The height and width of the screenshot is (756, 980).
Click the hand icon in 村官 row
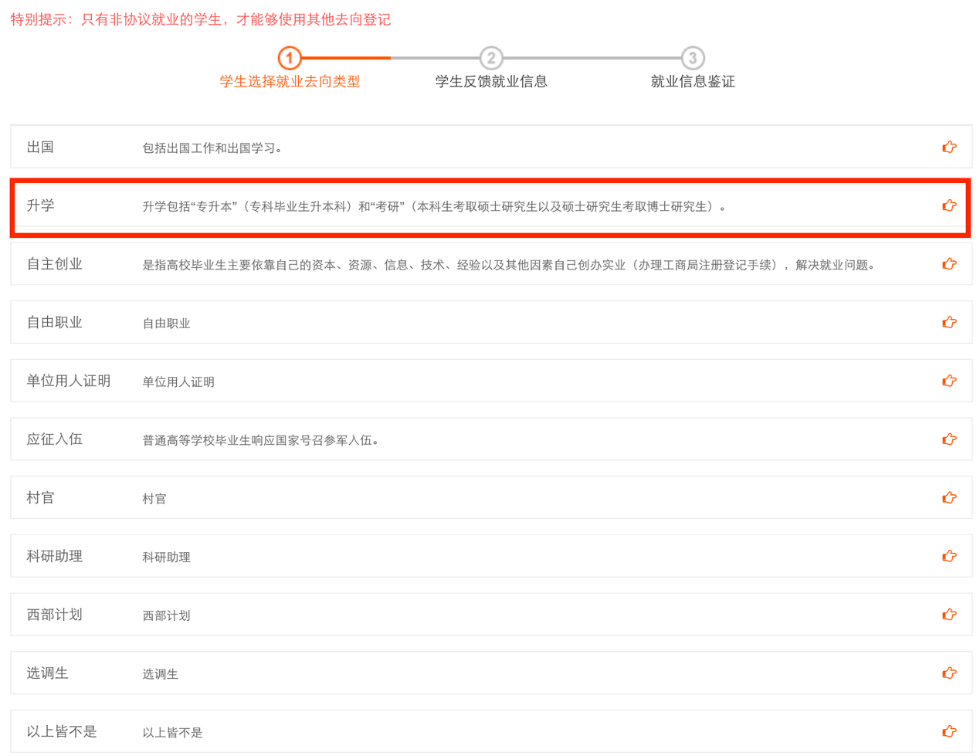(x=949, y=497)
